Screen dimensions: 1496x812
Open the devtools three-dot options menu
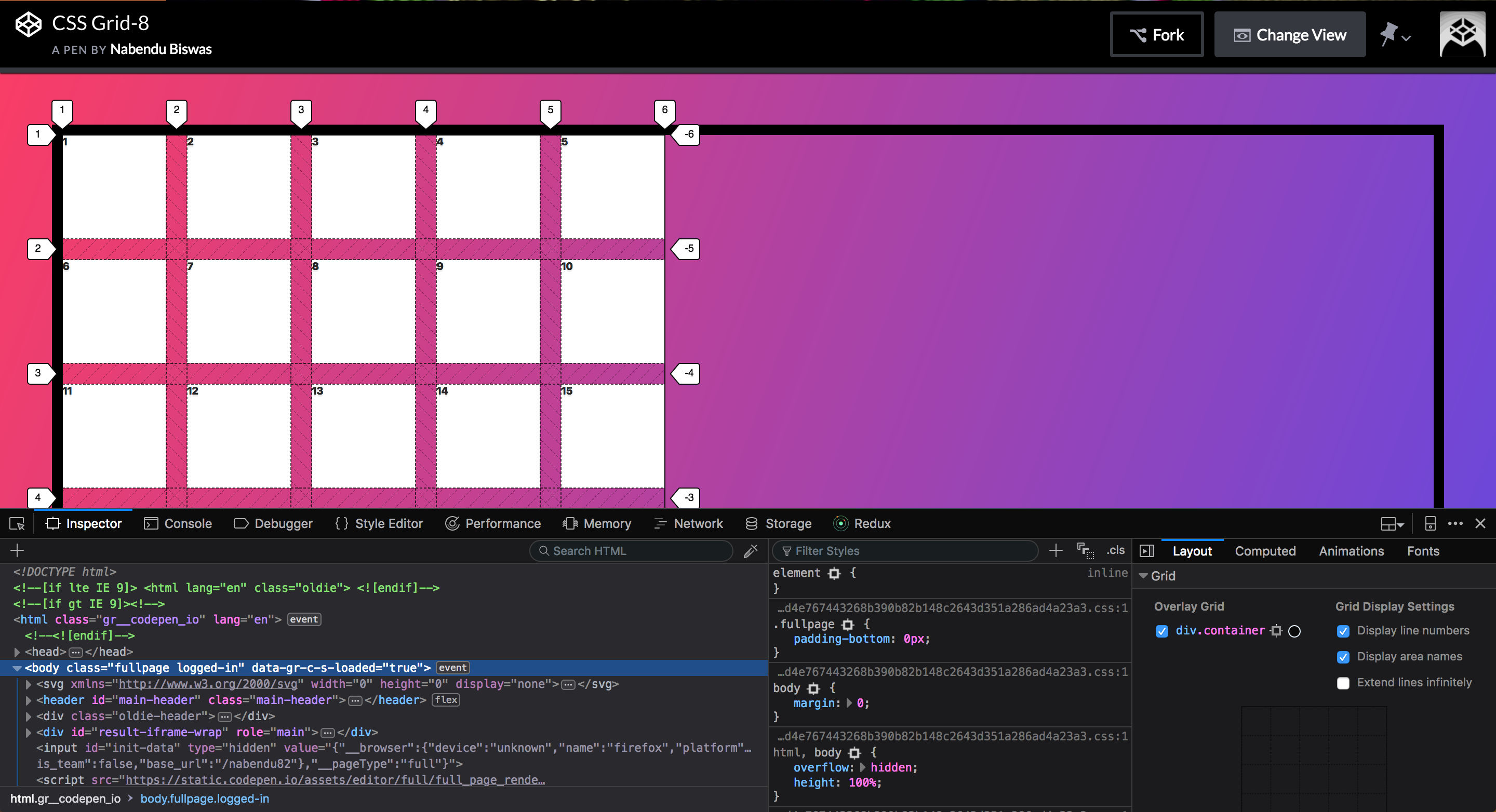1455,523
